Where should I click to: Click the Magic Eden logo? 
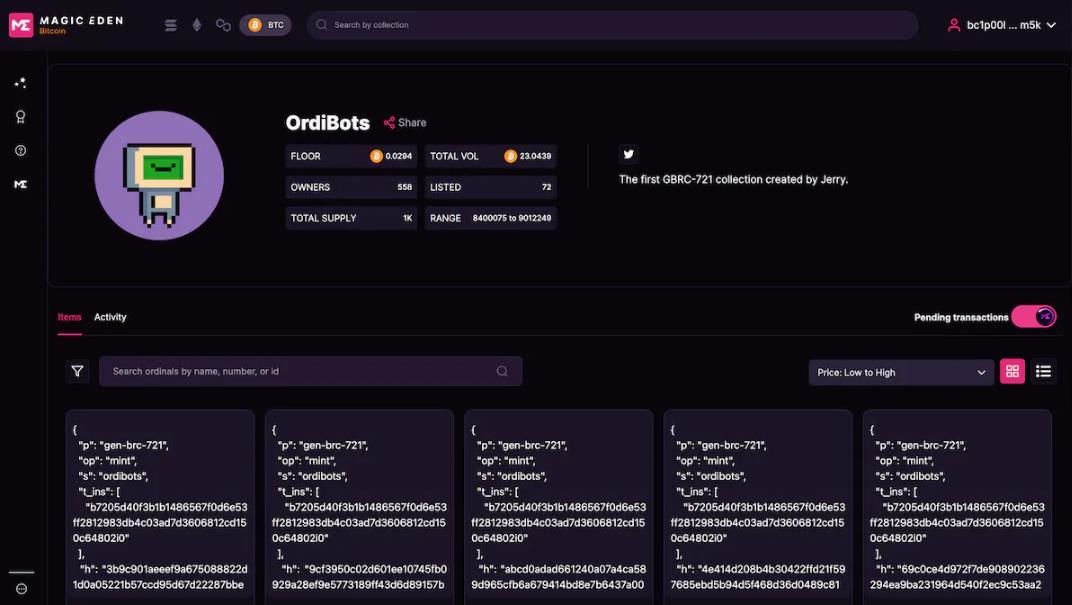click(x=66, y=25)
